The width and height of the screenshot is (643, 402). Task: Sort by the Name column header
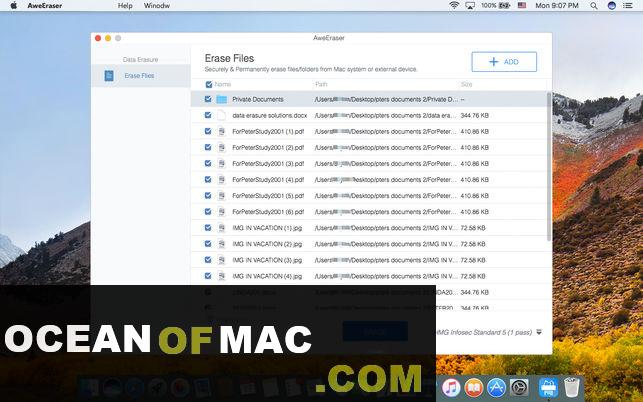pos(223,85)
